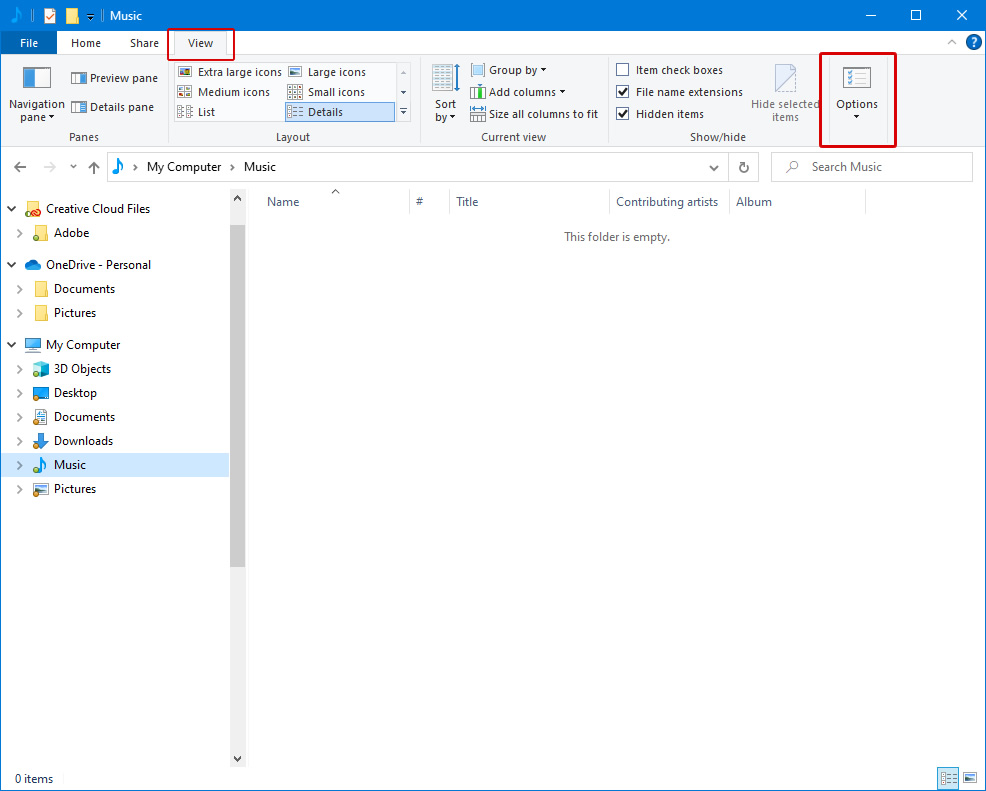This screenshot has height=791, width=986.
Task: Click the New folder quick access icon
Action: pos(72,16)
